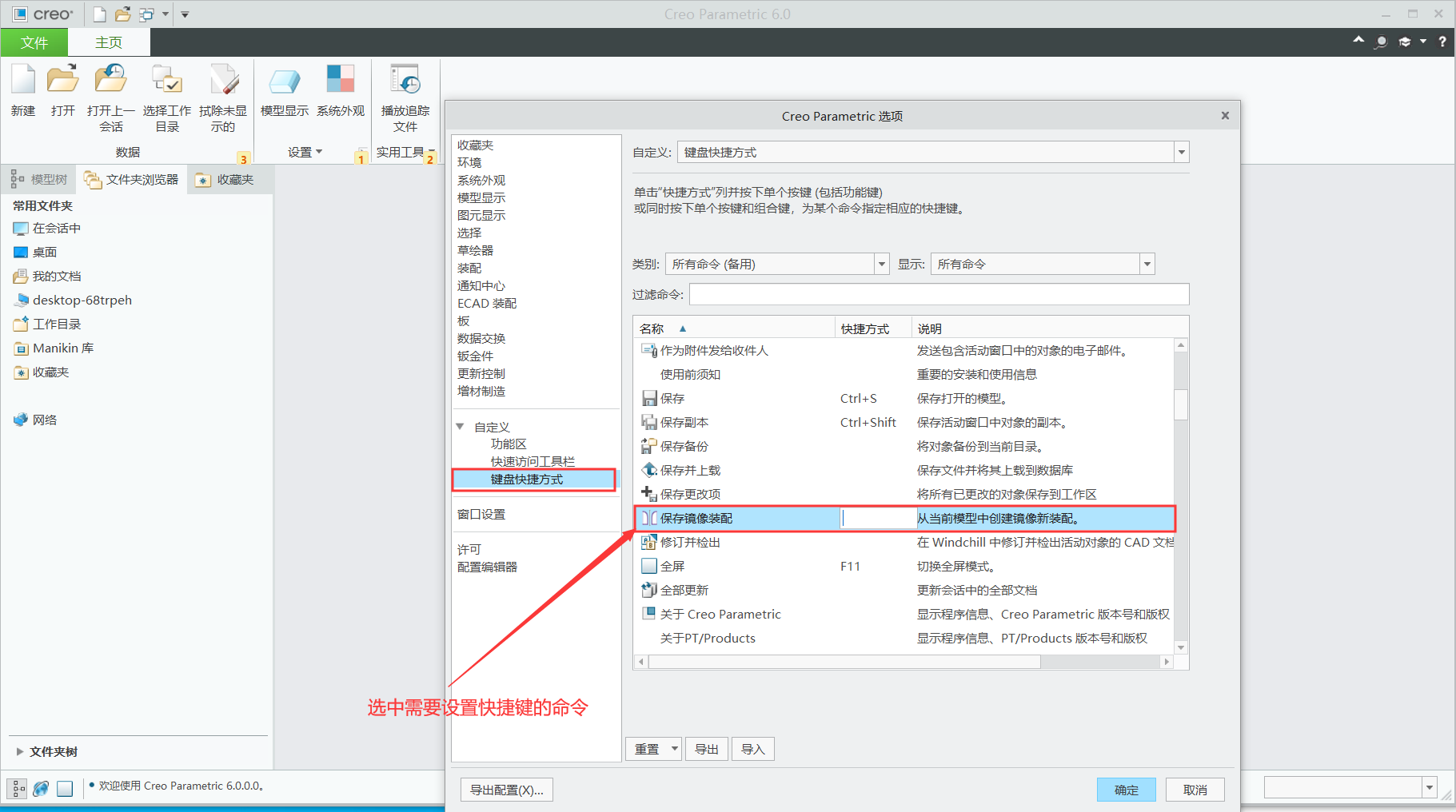Viewport: 1456px width, 812px height.
Task: Click the 导出 button
Action: pos(707,749)
